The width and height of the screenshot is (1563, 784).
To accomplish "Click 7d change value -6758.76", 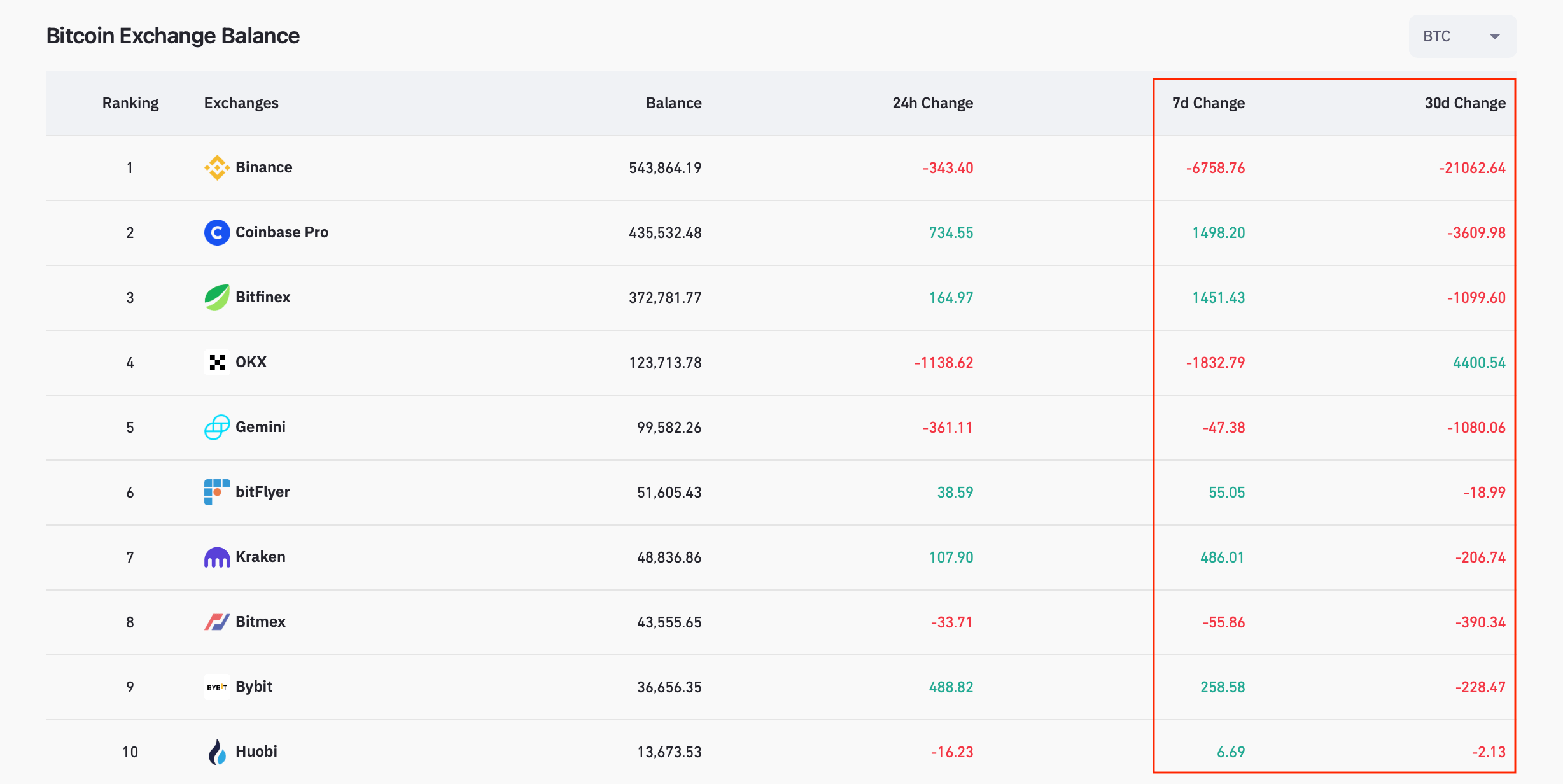I will click(1216, 168).
